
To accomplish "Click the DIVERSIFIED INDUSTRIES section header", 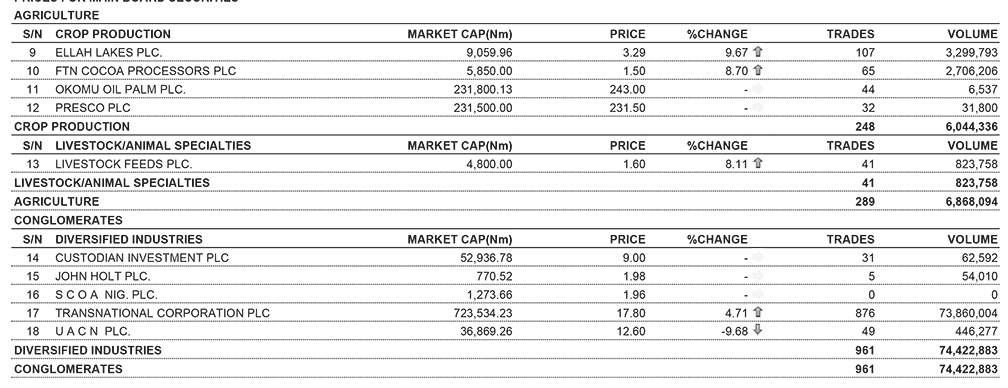I will click(129, 240).
